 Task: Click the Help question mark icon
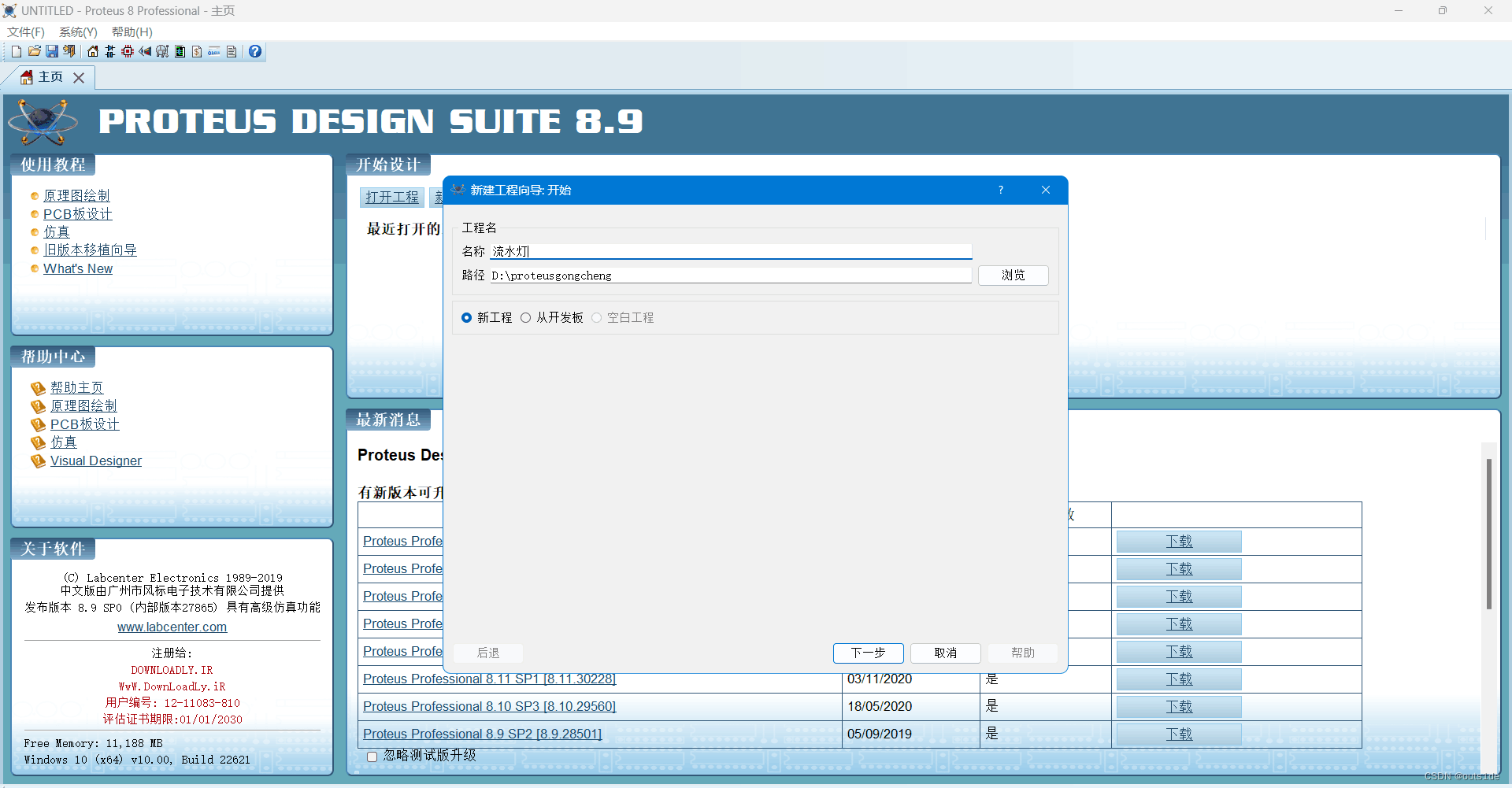click(254, 51)
